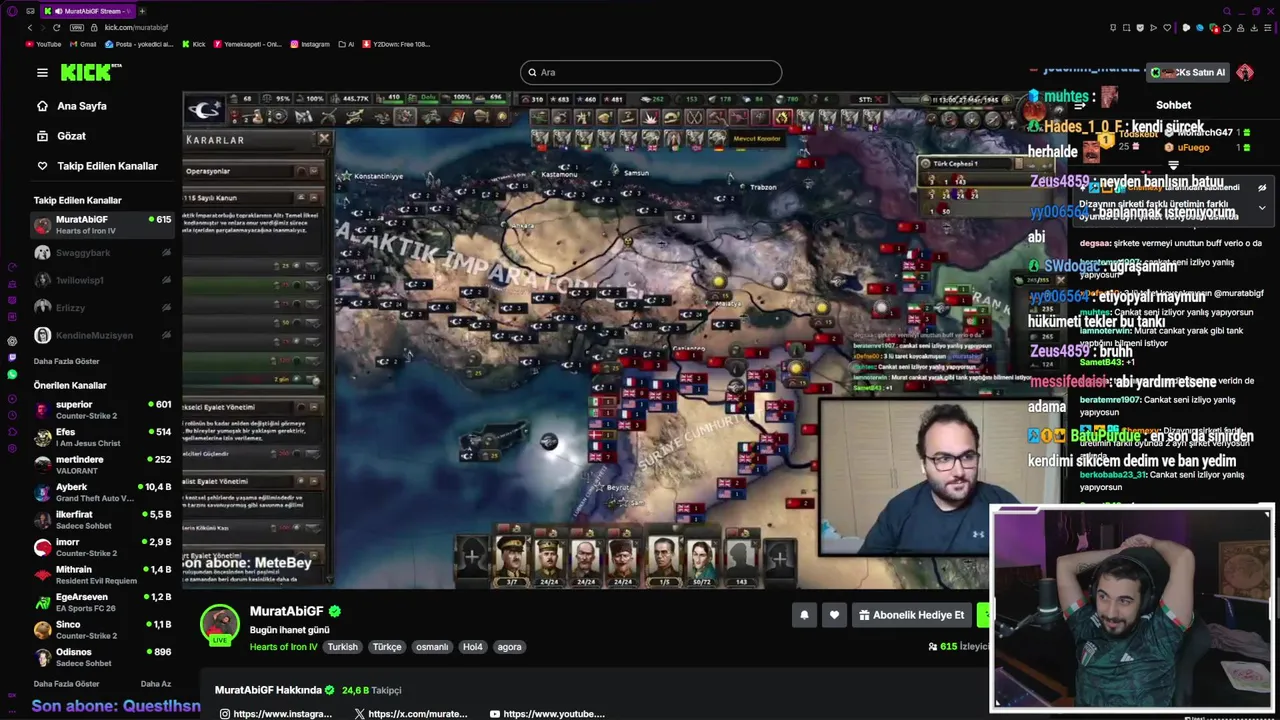1280x720 pixels.
Task: Open the Yemeksepeti bookmark
Action: [x=246, y=44]
